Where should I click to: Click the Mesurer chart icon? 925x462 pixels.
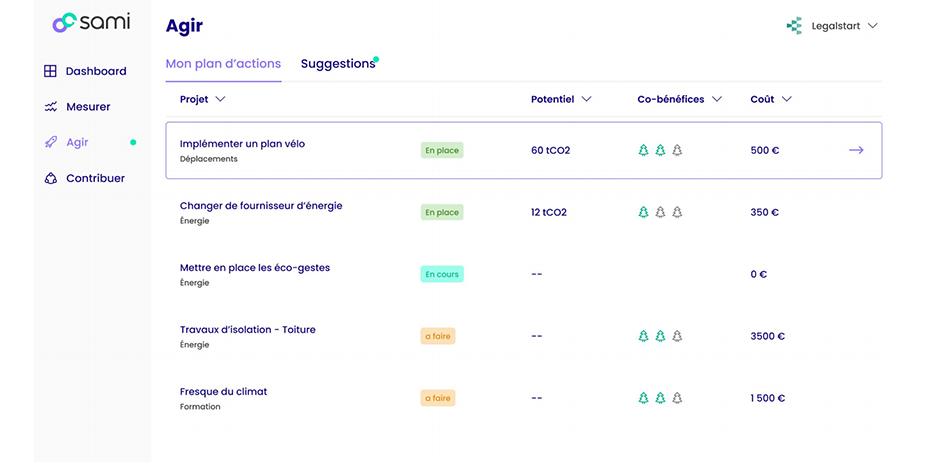click(51, 107)
